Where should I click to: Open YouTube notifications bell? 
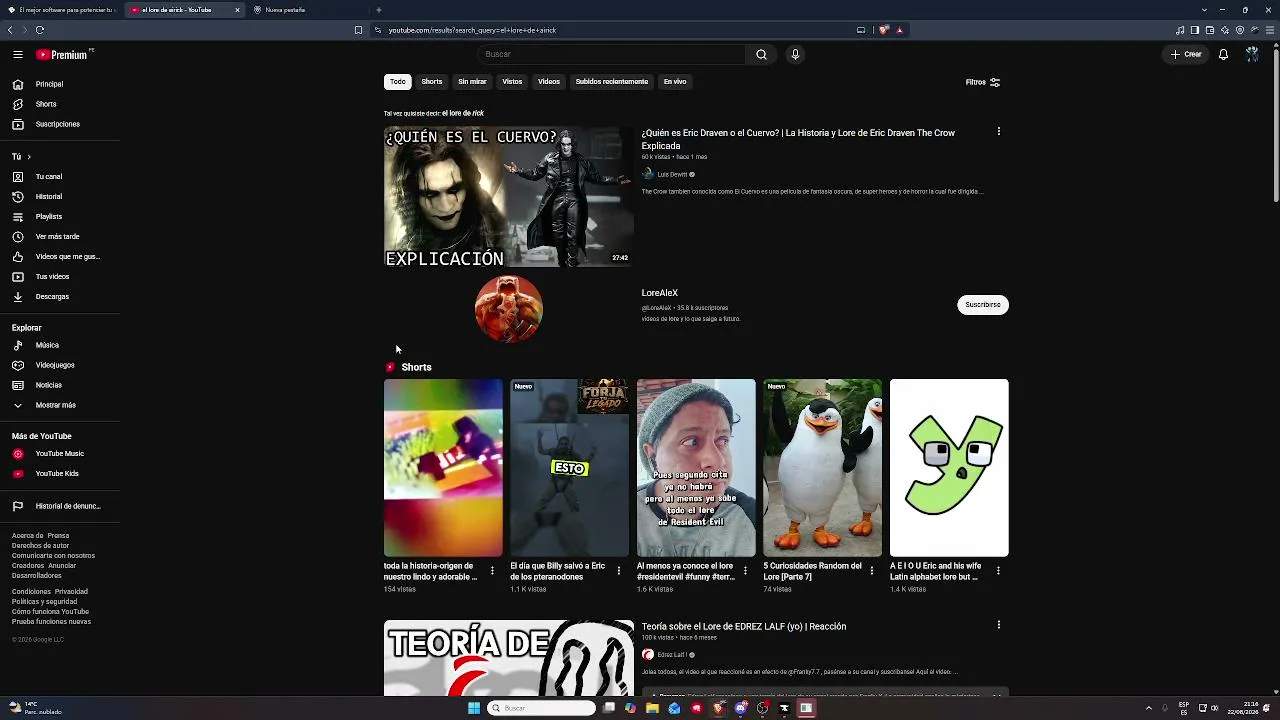tap(1223, 55)
